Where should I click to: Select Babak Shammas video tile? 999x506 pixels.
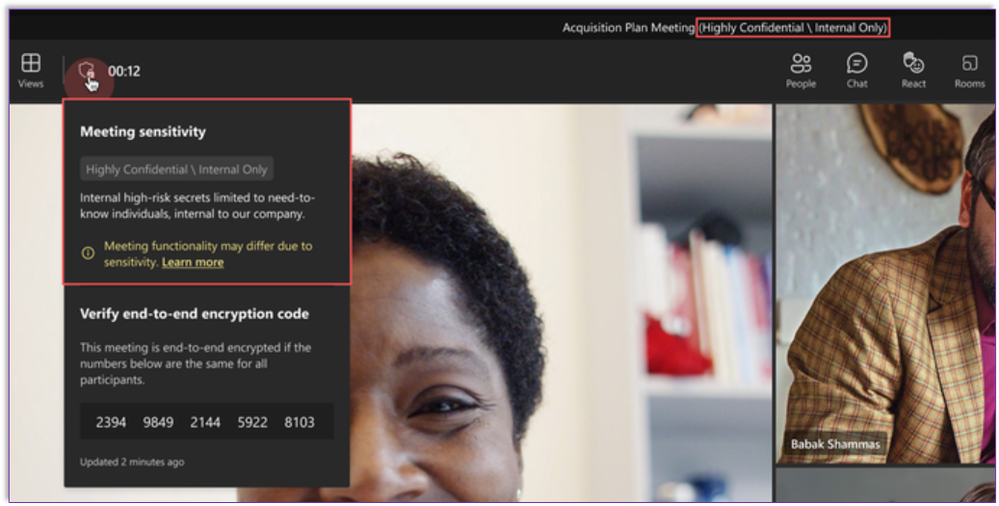(886, 284)
